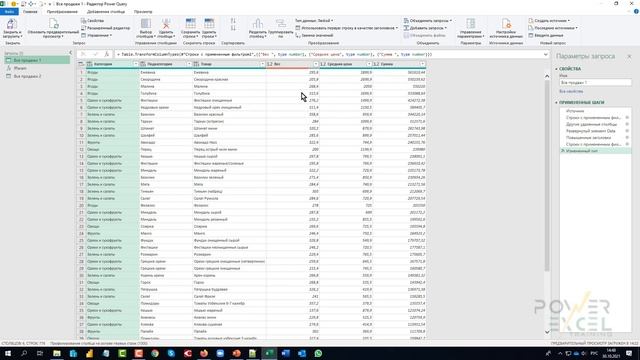Close the Параметры запроса panel
This screenshot has height=360, width=640.
click(x=629, y=56)
